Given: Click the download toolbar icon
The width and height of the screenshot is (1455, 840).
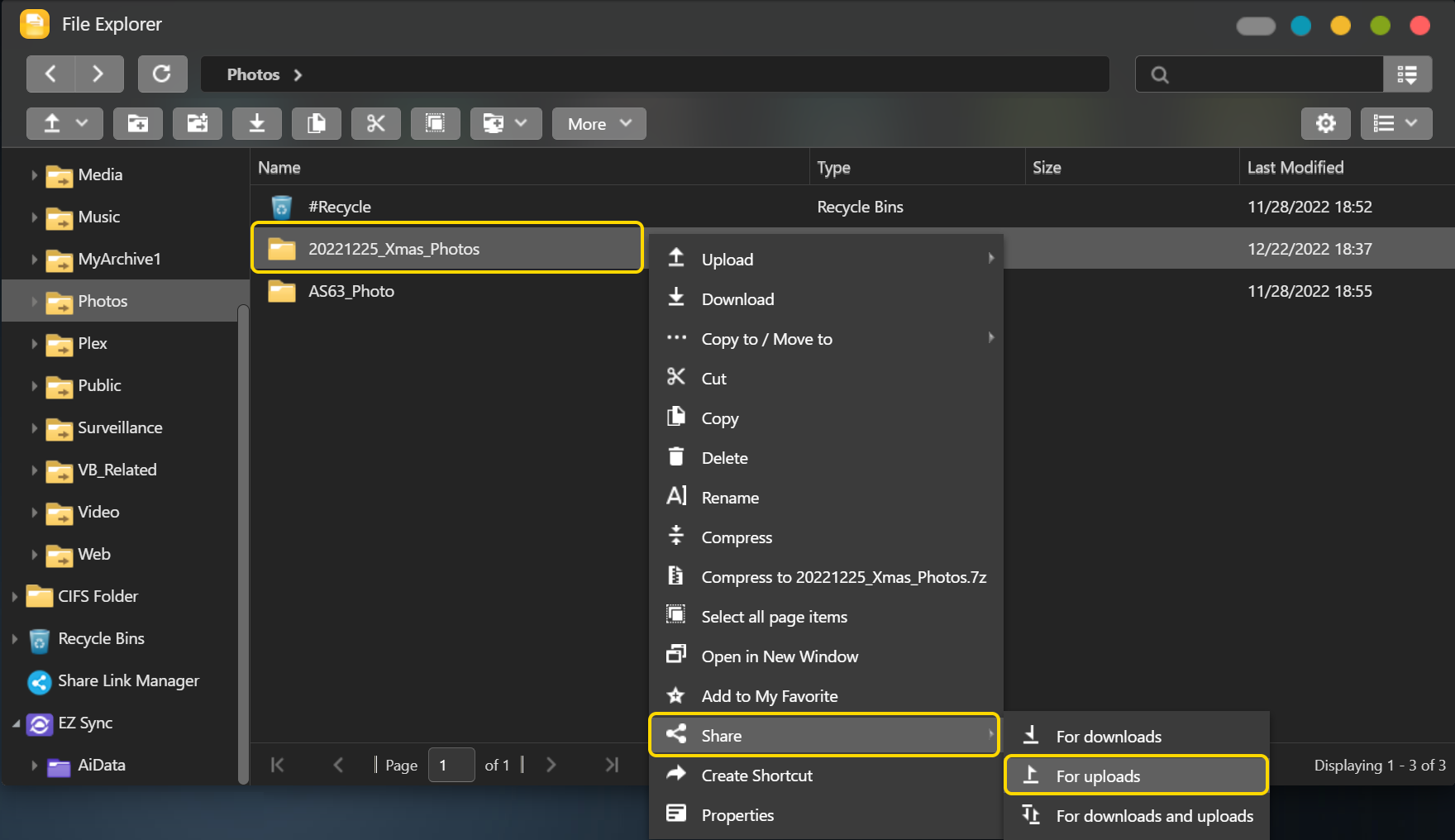Looking at the screenshot, I should click(257, 124).
